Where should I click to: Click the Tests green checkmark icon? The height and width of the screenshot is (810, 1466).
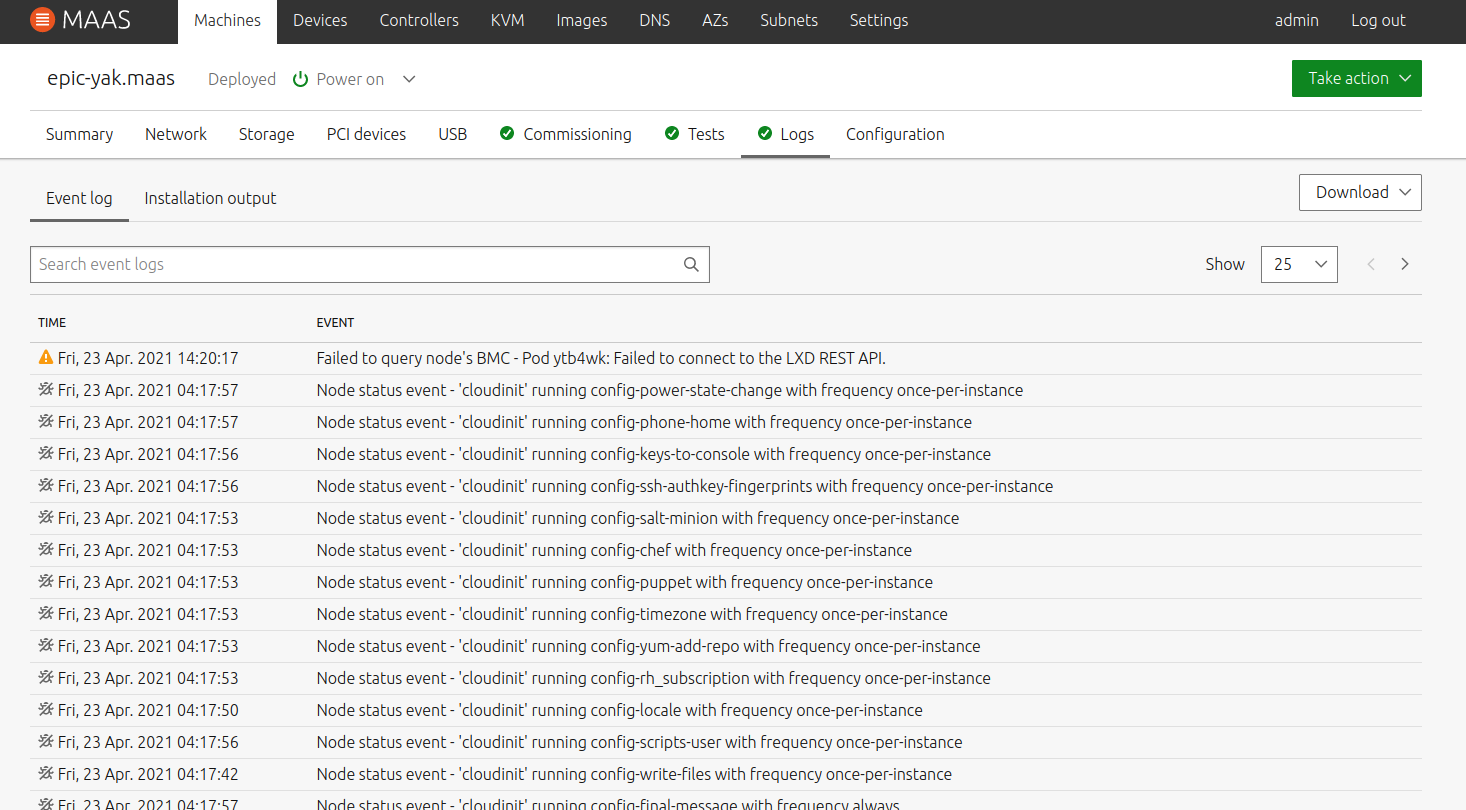pyautogui.click(x=672, y=134)
